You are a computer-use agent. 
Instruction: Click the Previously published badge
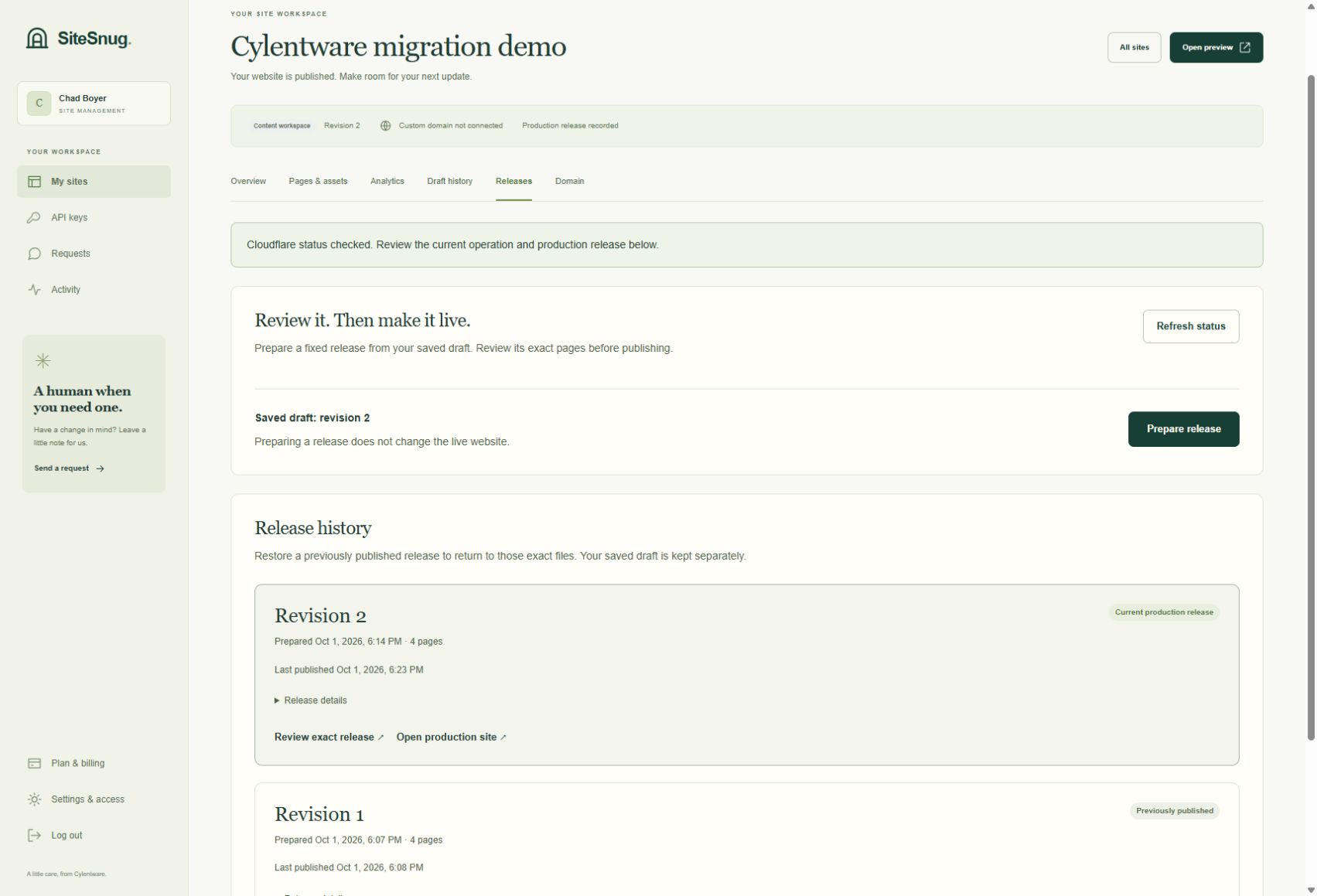[x=1174, y=811]
